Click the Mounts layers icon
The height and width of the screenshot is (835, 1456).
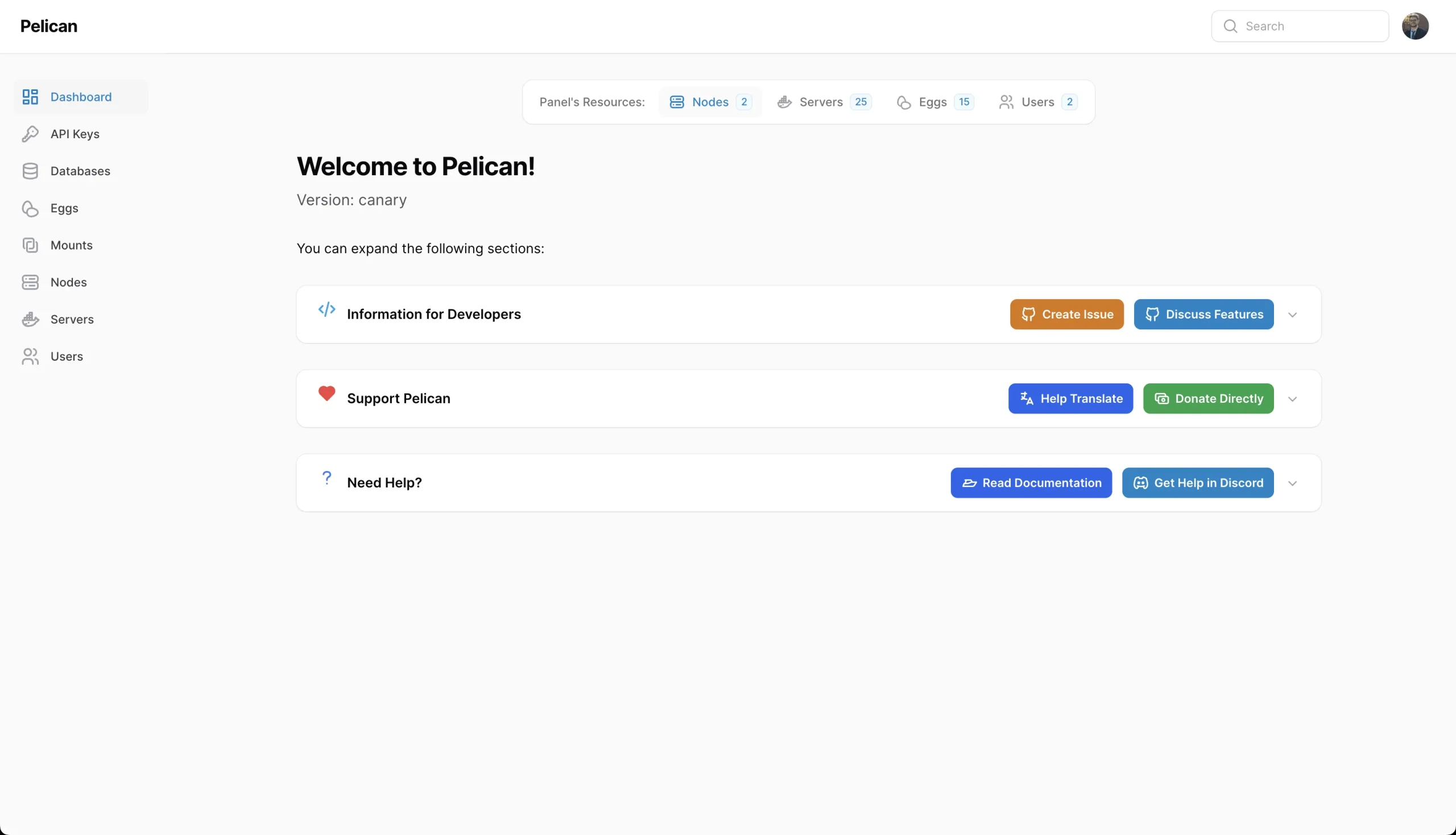coord(30,245)
